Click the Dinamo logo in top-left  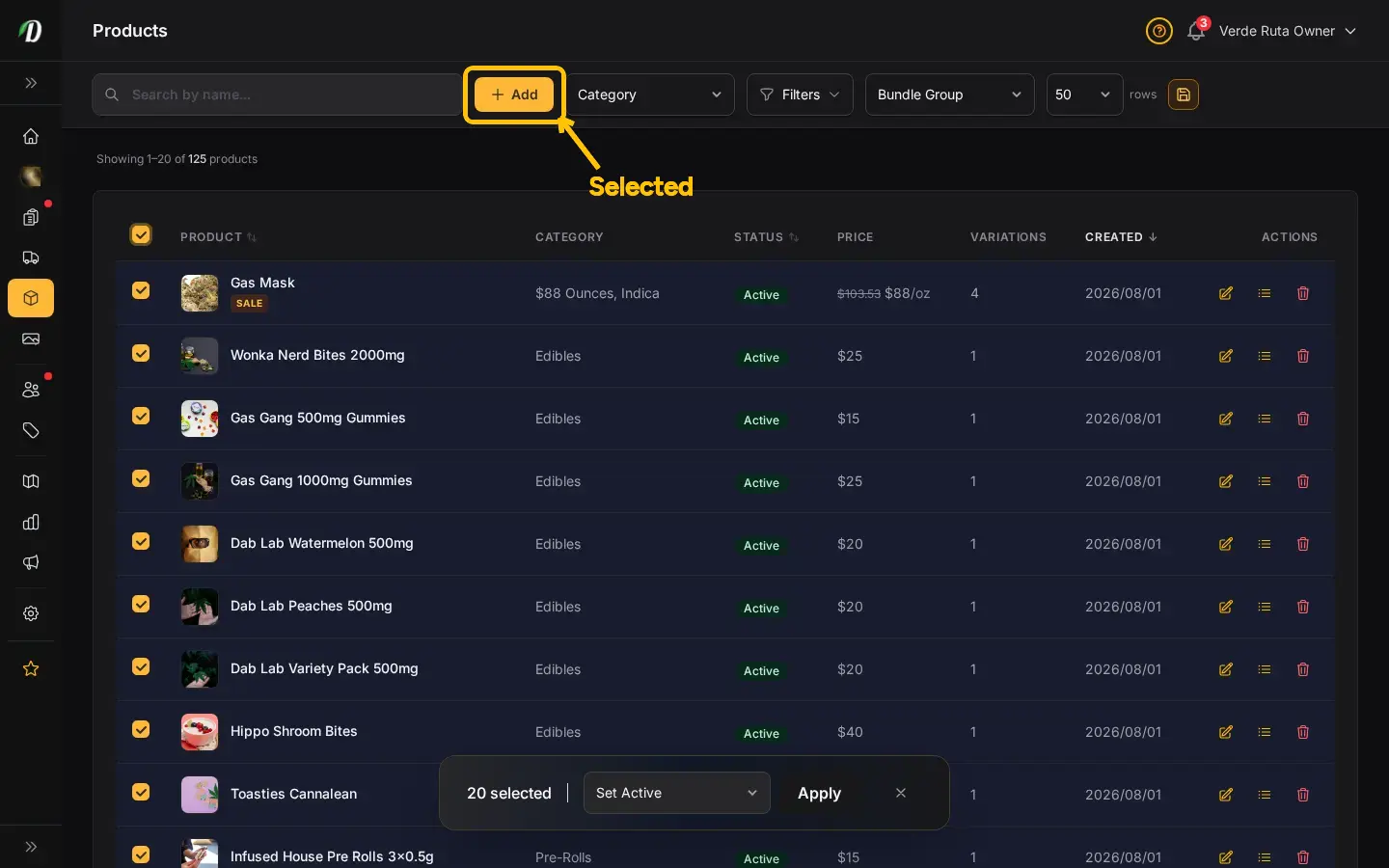click(31, 31)
